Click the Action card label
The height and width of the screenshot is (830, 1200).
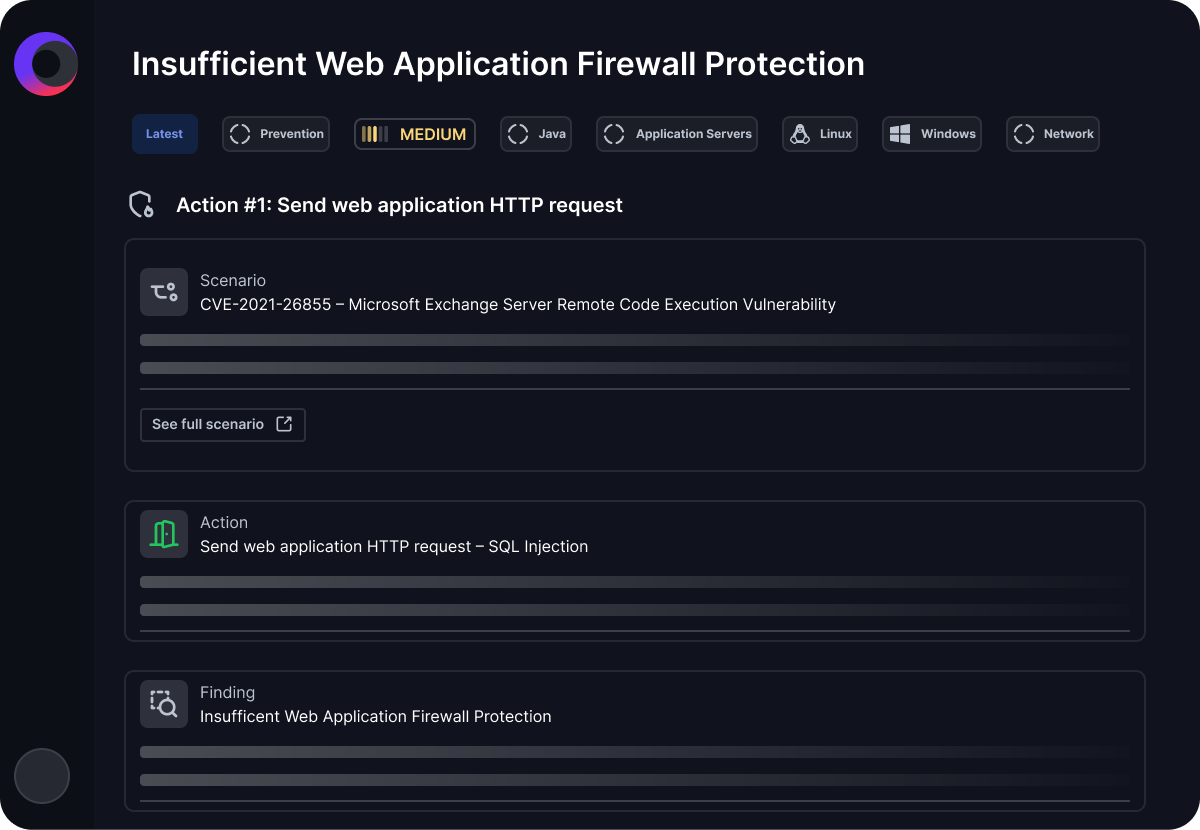pos(224,523)
